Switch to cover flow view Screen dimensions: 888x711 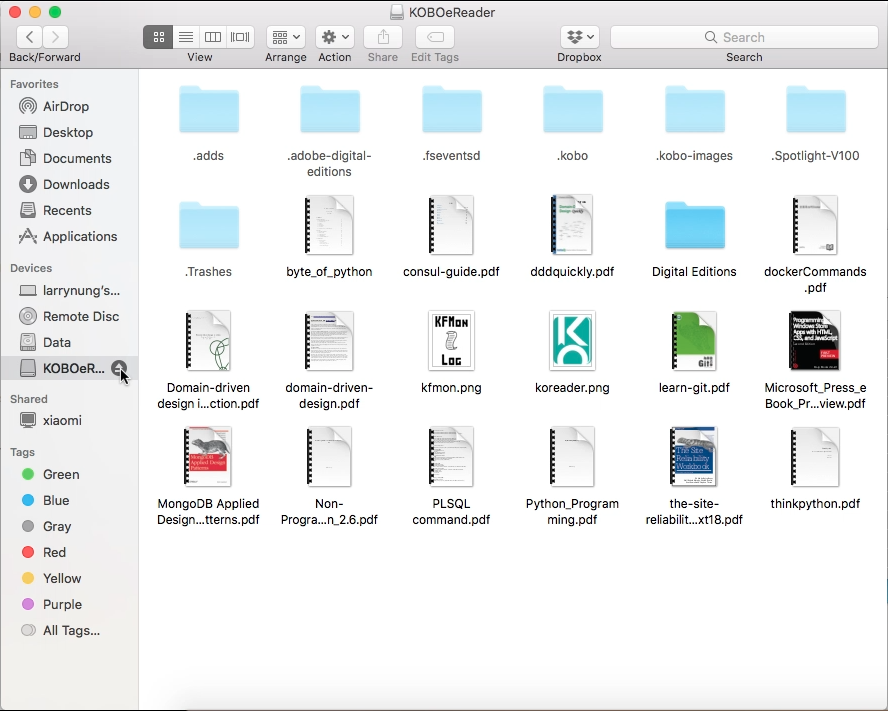pos(240,37)
